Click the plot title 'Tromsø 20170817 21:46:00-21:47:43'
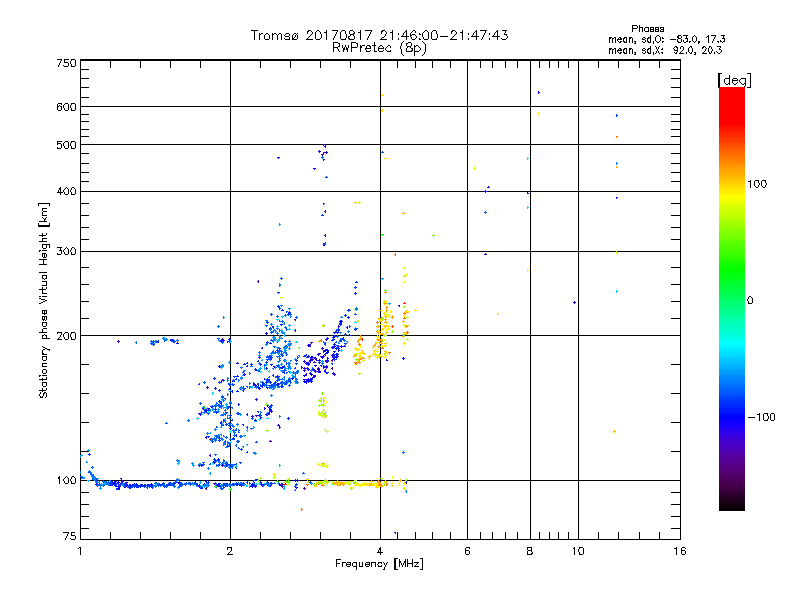This screenshot has height=600, width=800. [x=379, y=35]
